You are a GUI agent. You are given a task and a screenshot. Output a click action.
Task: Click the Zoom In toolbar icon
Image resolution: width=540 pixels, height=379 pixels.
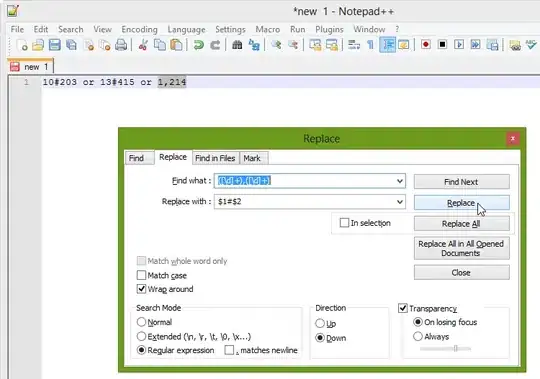(x=276, y=45)
